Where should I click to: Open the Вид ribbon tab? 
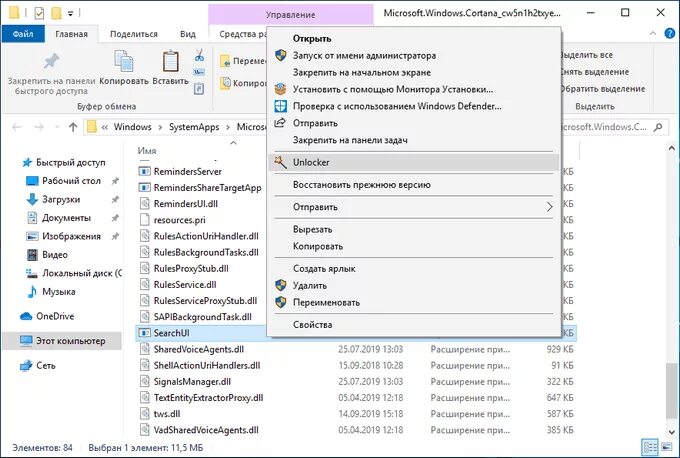(188, 34)
